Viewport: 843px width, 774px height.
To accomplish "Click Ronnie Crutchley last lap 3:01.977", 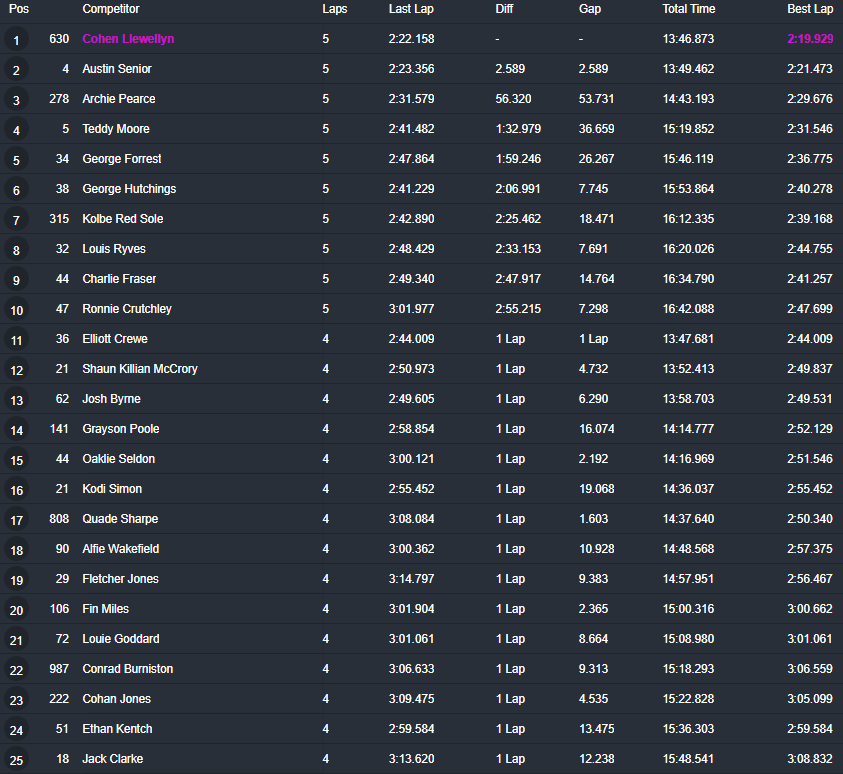I will [x=411, y=309].
